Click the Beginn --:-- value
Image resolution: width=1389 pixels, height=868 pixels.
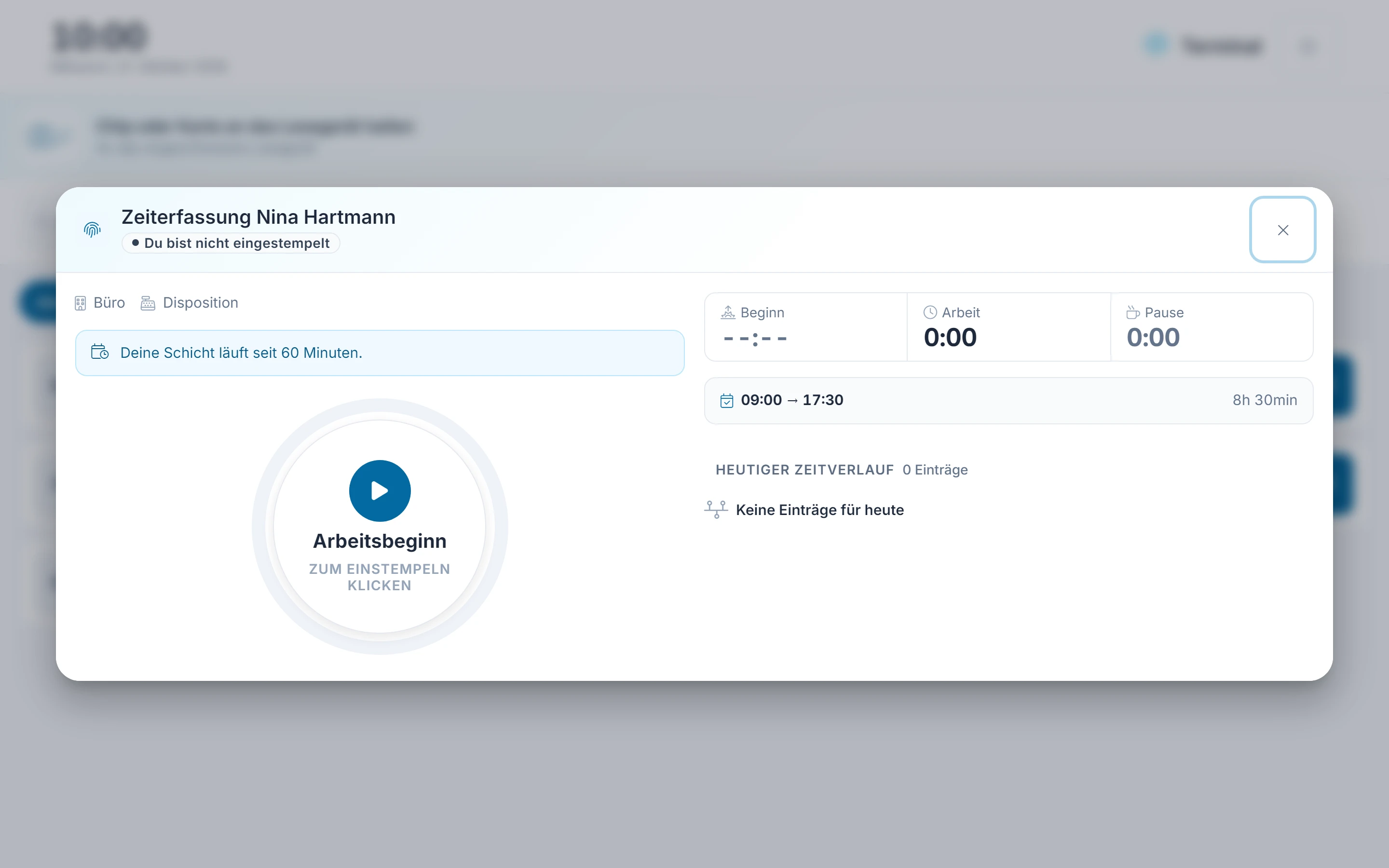coord(755,338)
